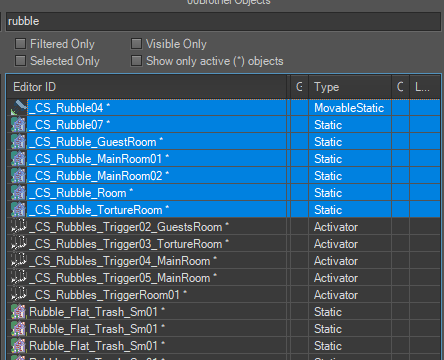Viewport: 444px width, 360px height.
Task: Sort list by Type column header
Action: 350,87
